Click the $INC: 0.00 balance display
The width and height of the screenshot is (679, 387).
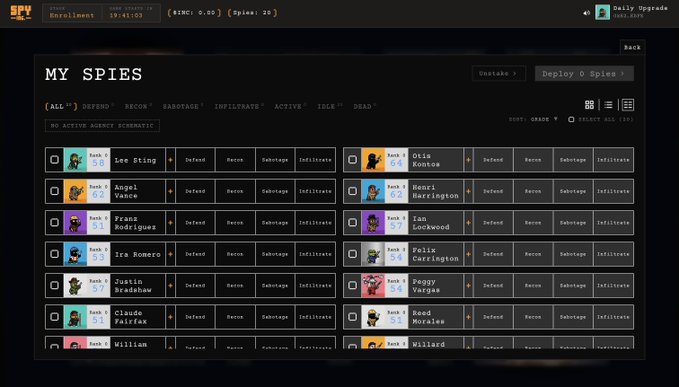(194, 13)
